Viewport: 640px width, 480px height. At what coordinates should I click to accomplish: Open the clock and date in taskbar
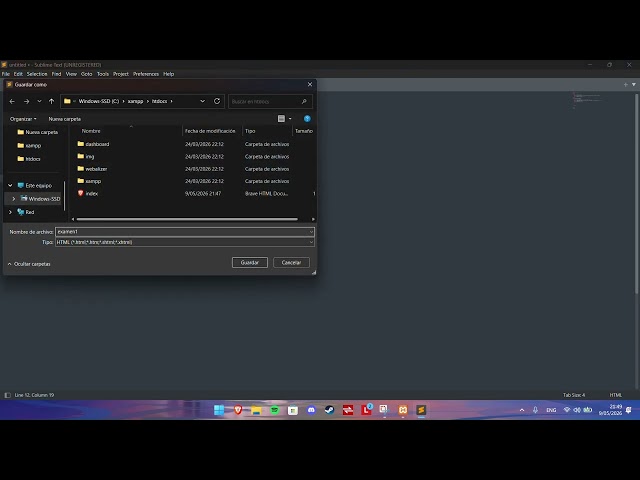point(610,410)
